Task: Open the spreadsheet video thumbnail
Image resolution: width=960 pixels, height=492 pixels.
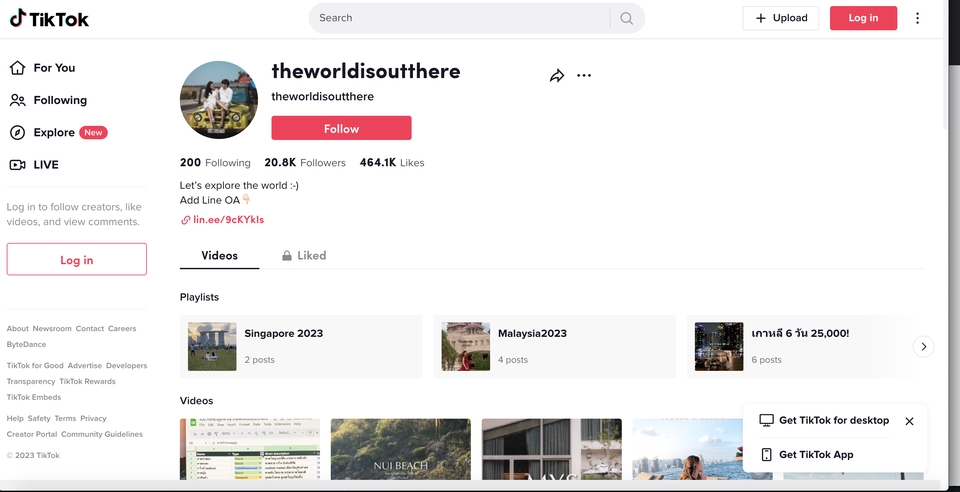Action: tap(250, 449)
